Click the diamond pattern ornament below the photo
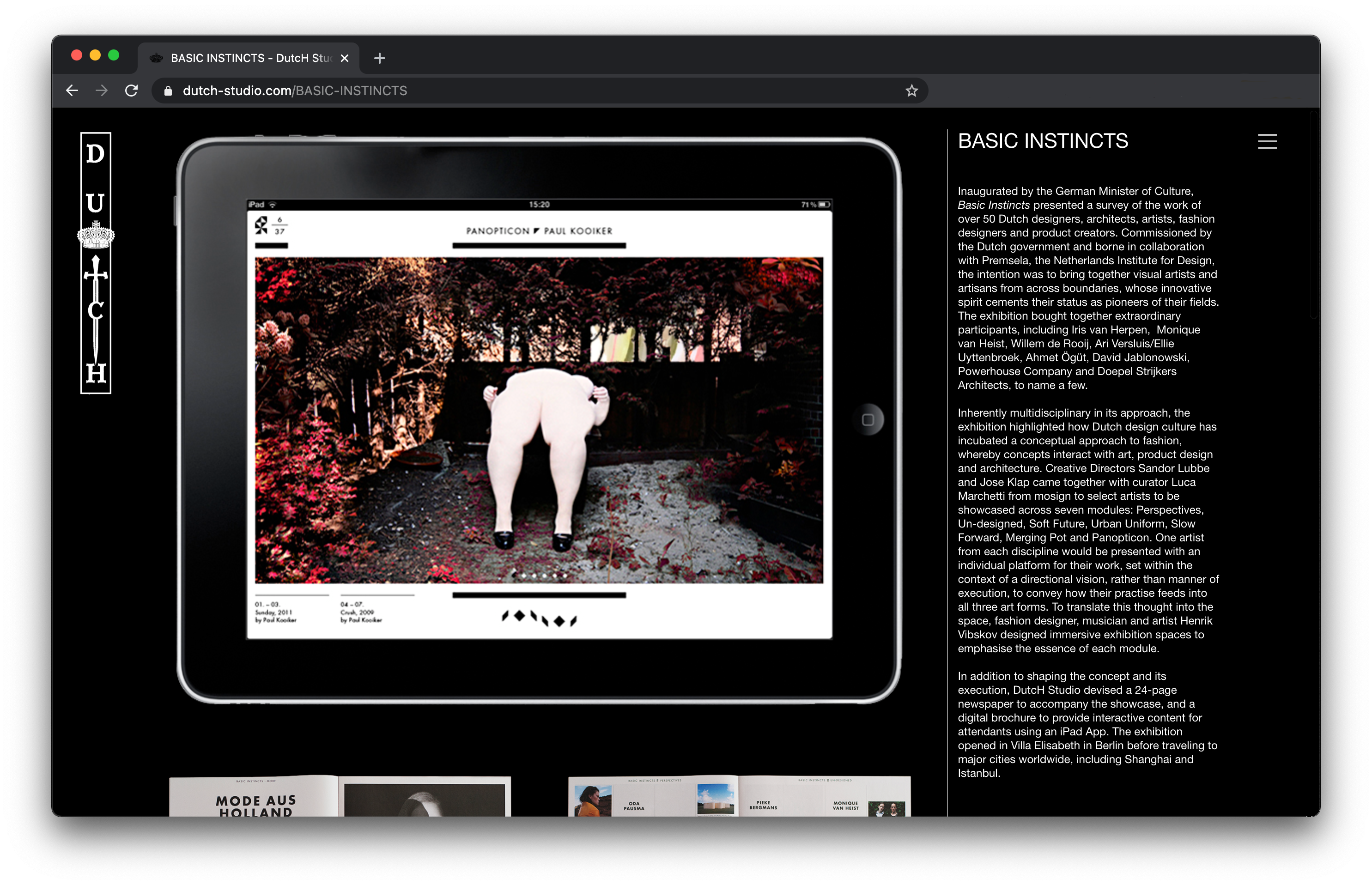The width and height of the screenshot is (1372, 885). 539,619
